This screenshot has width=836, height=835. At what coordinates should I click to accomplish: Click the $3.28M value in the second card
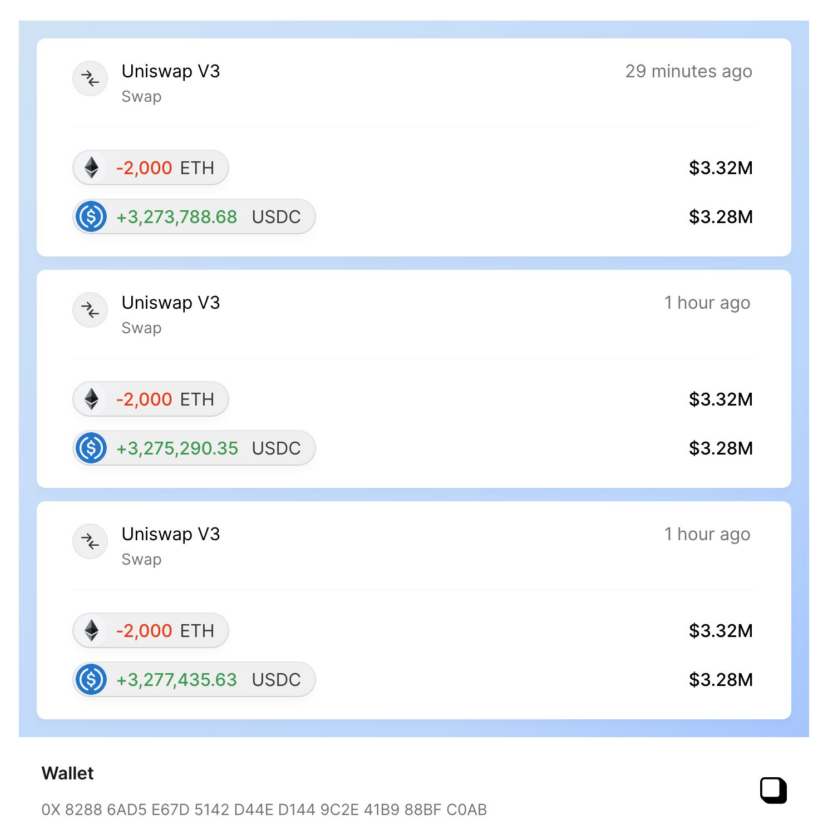[x=720, y=448]
